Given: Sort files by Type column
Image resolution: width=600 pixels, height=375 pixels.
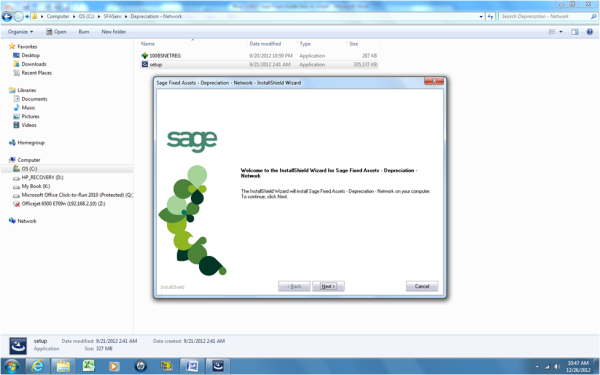Looking at the screenshot, I should [305, 44].
